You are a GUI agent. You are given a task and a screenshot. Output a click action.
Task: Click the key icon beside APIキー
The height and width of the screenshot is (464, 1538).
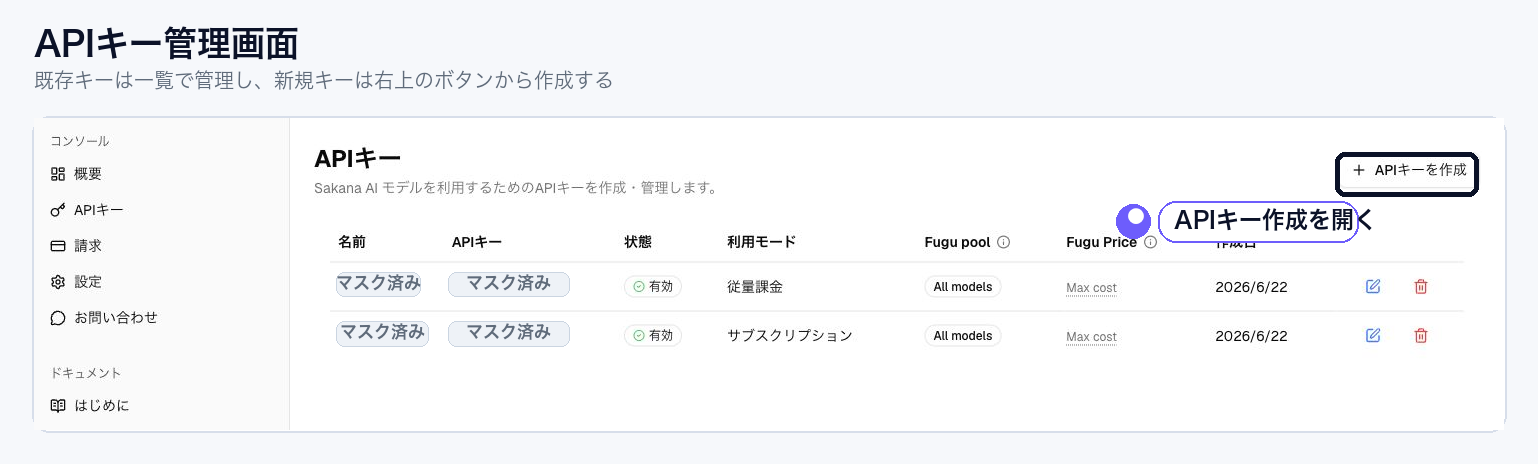(58, 210)
